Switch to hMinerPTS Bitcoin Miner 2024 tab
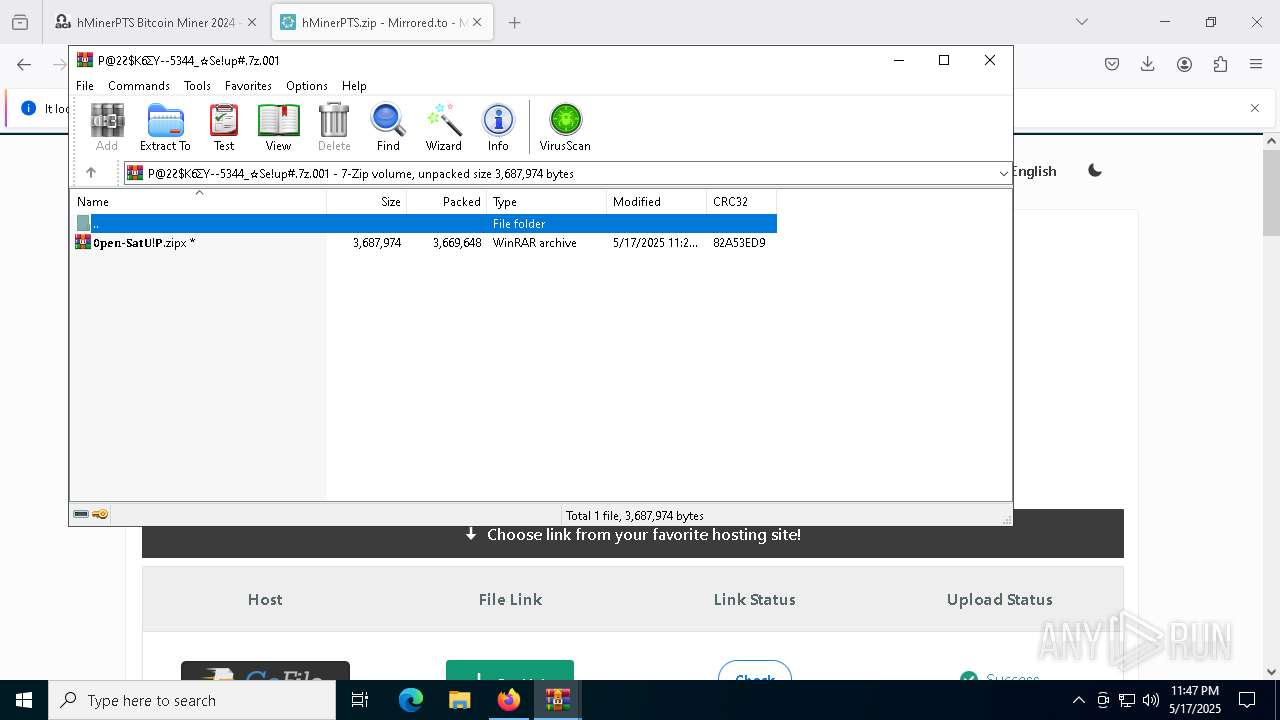Image resolution: width=1280 pixels, height=720 pixels. (148, 22)
